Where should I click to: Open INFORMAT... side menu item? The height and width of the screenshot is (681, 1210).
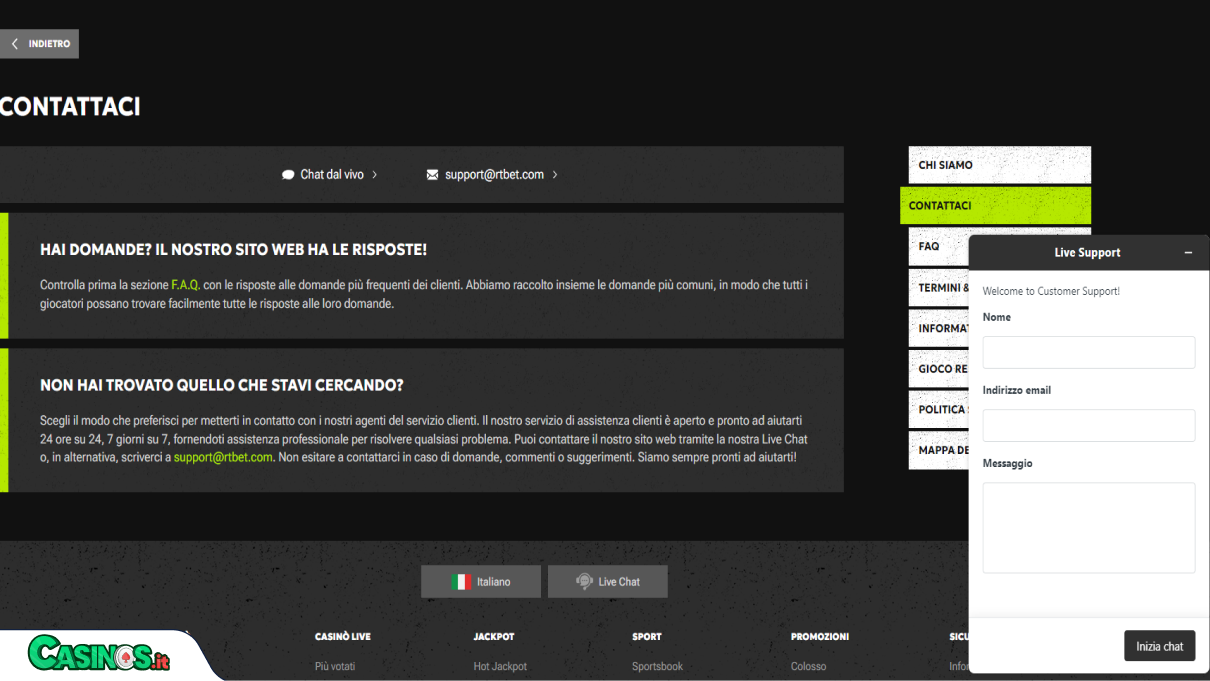click(938, 328)
